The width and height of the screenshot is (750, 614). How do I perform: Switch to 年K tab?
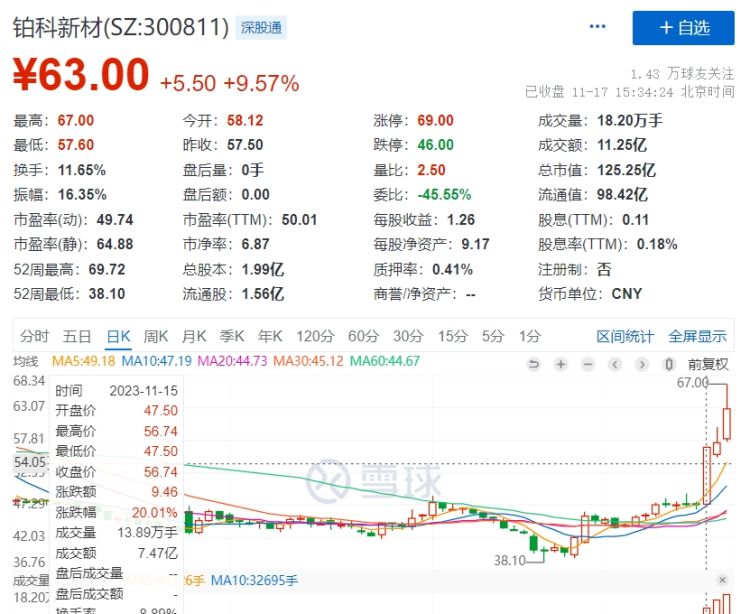270,336
